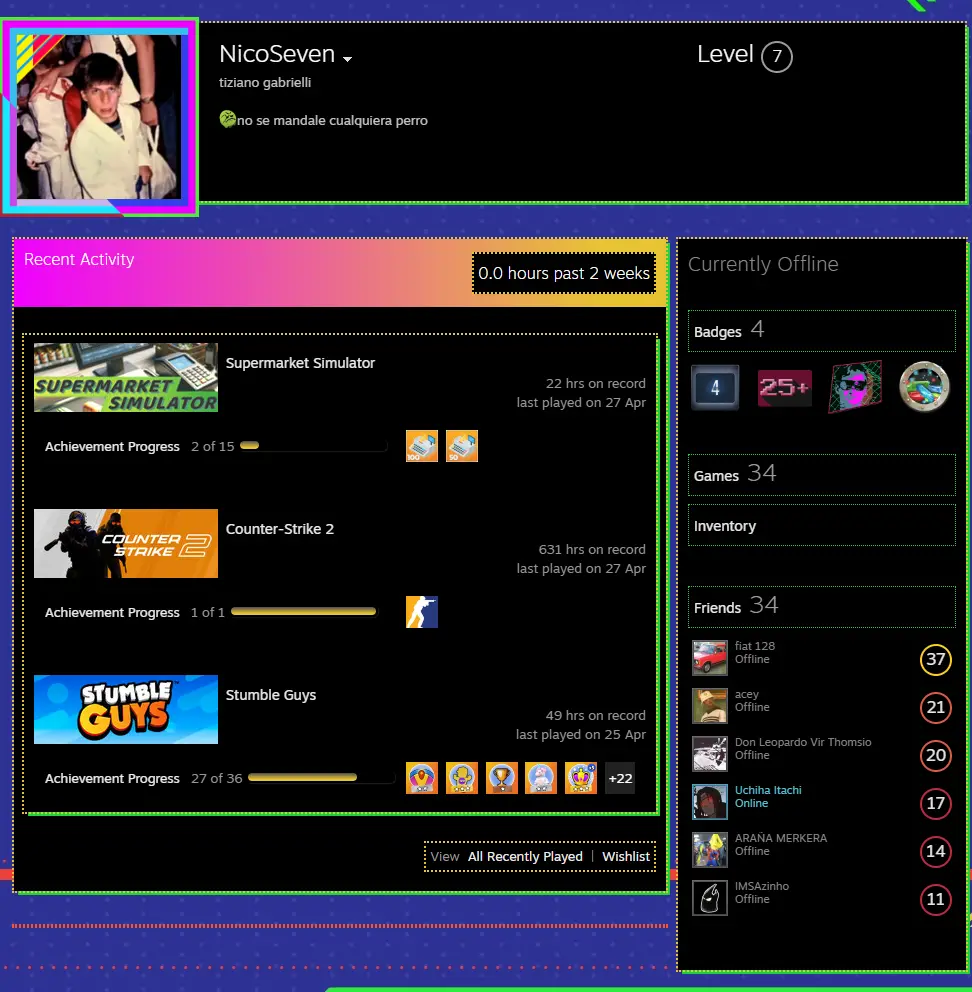Open the Friends 34 list
The width and height of the screenshot is (972, 992).
coord(821,607)
